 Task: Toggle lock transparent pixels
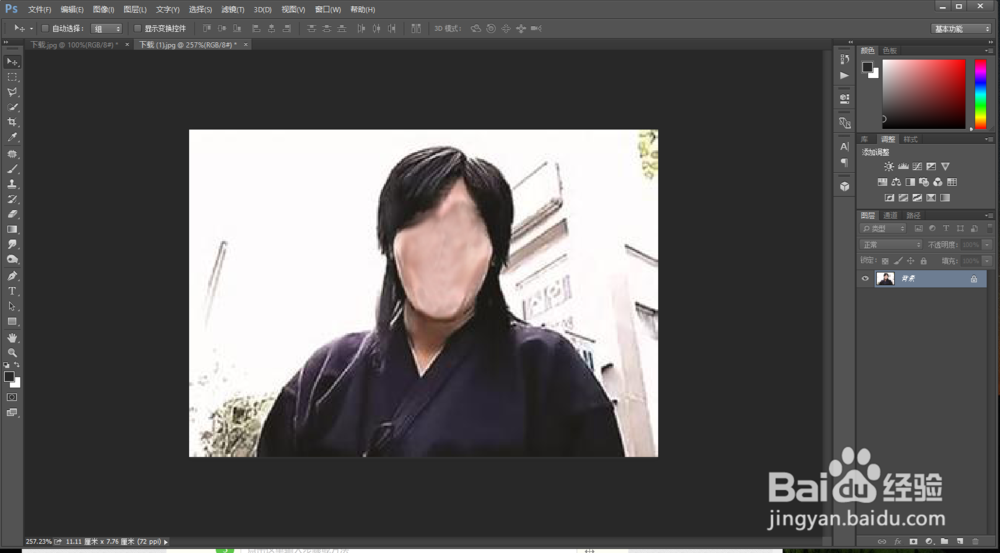pos(885,262)
